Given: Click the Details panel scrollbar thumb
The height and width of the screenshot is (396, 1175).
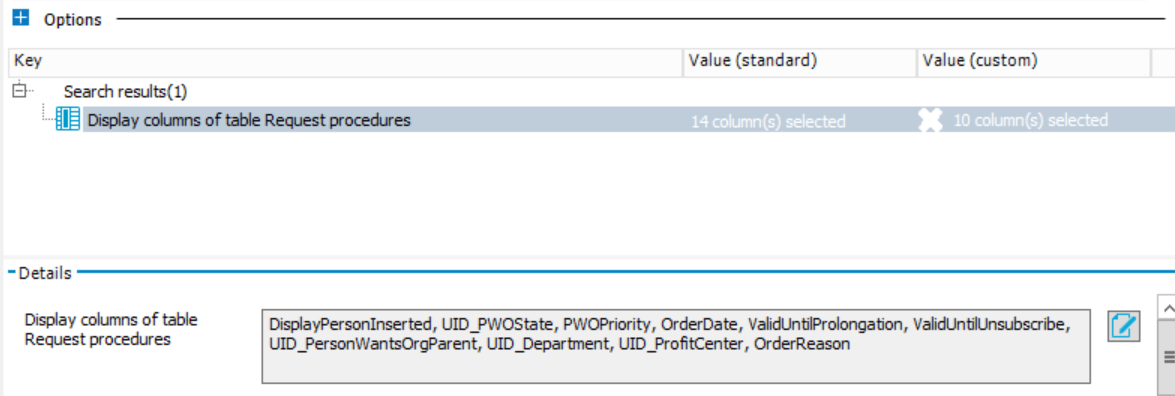Looking at the screenshot, I should [1167, 357].
